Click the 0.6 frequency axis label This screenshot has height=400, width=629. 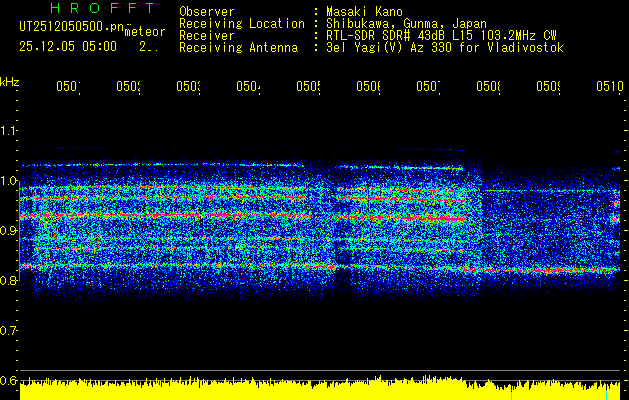coord(8,380)
